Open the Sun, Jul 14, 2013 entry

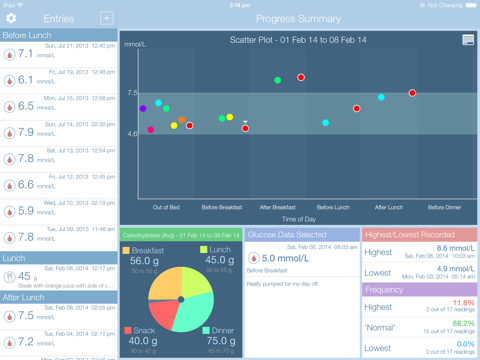[59, 133]
